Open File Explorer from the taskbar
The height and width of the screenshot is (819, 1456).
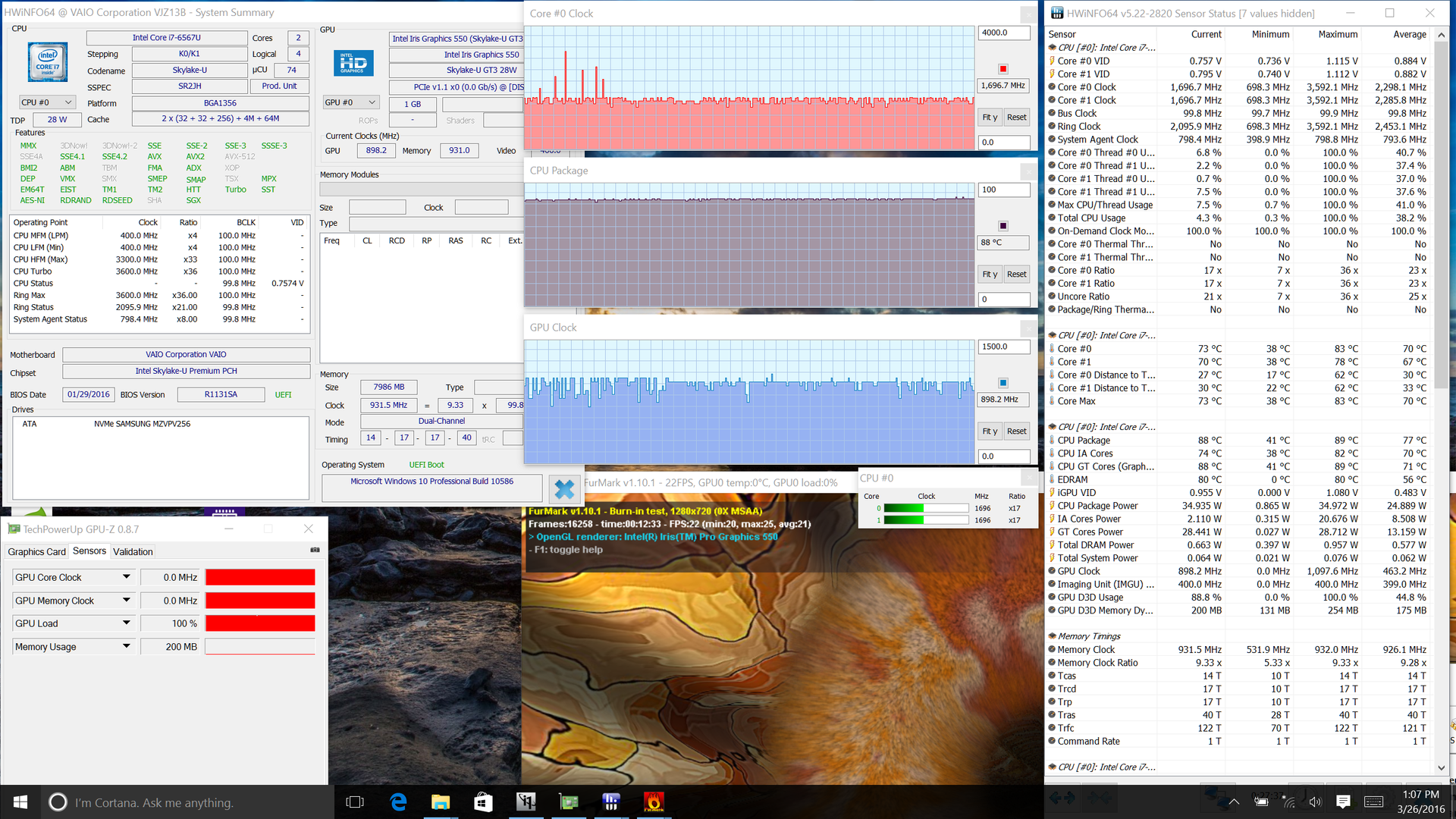[441, 802]
